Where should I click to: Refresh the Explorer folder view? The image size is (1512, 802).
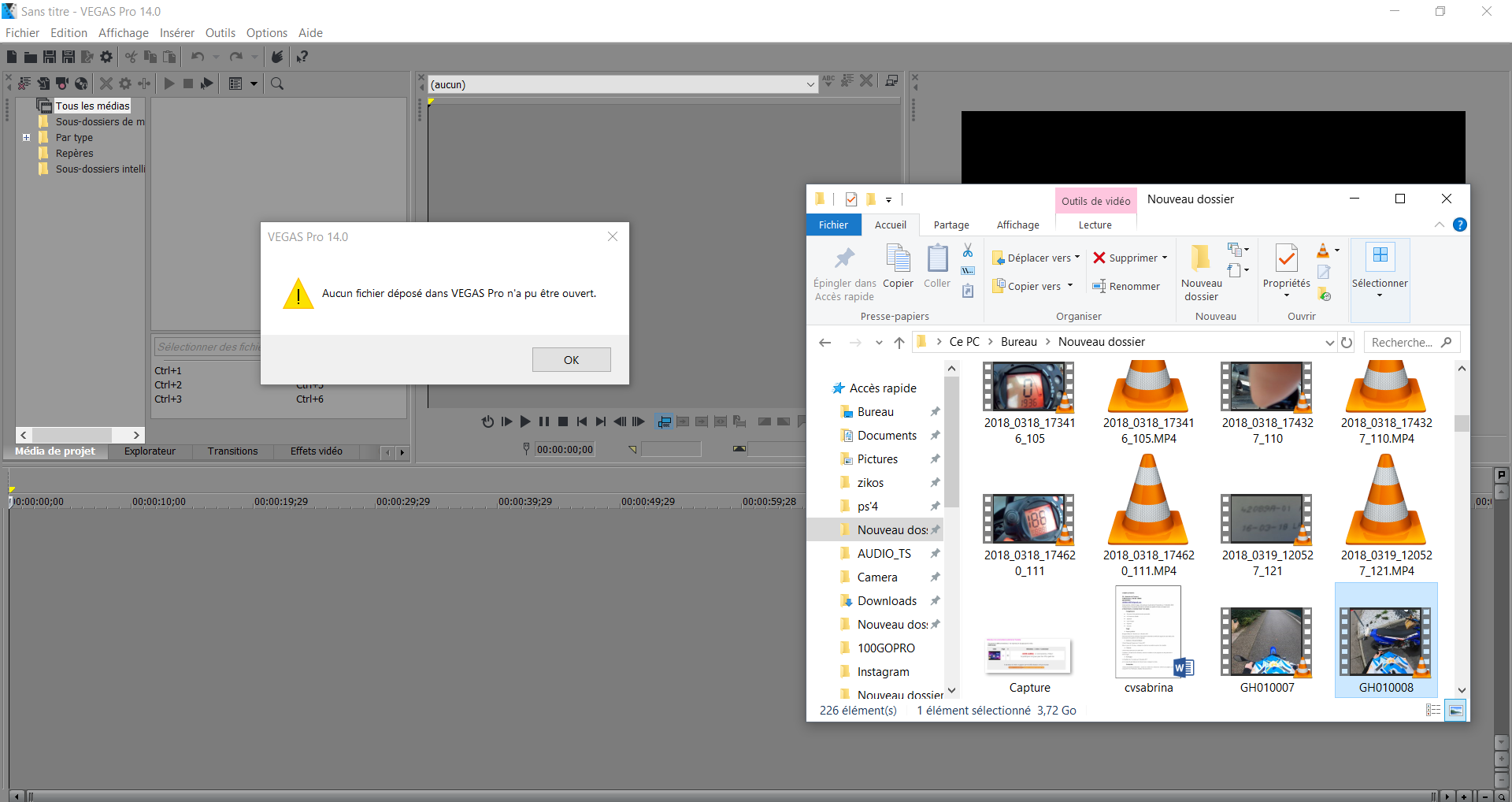(x=1347, y=342)
